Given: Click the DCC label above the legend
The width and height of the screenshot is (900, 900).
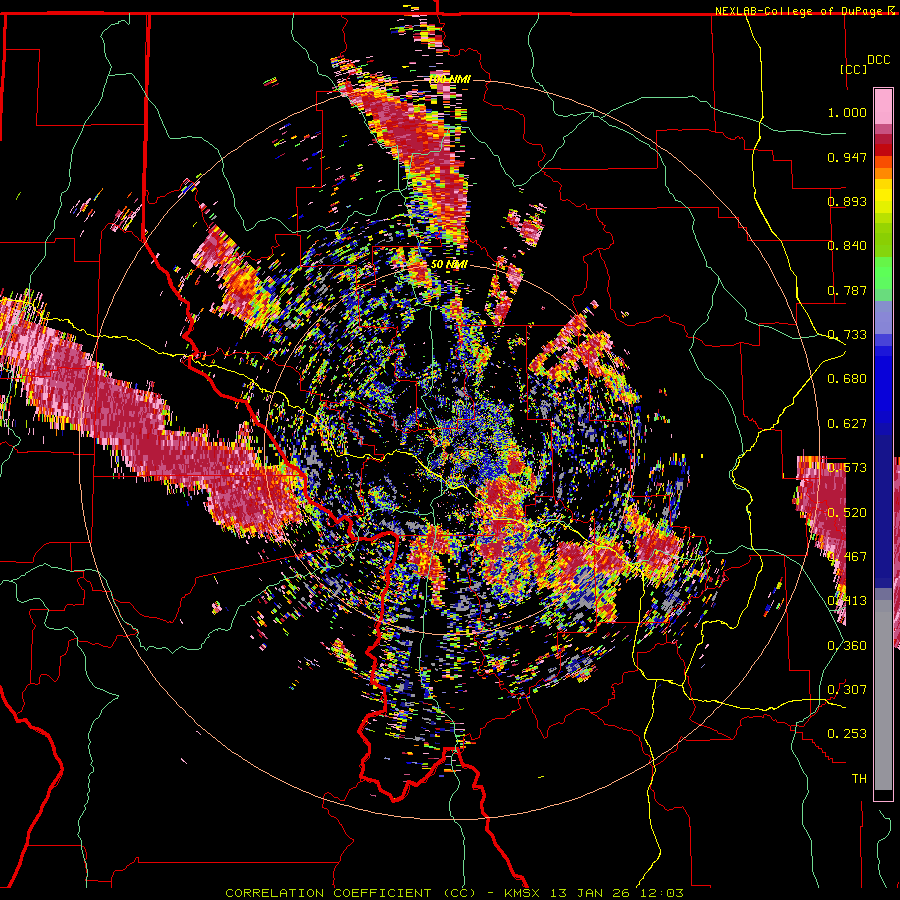Looking at the screenshot, I should (x=878, y=60).
